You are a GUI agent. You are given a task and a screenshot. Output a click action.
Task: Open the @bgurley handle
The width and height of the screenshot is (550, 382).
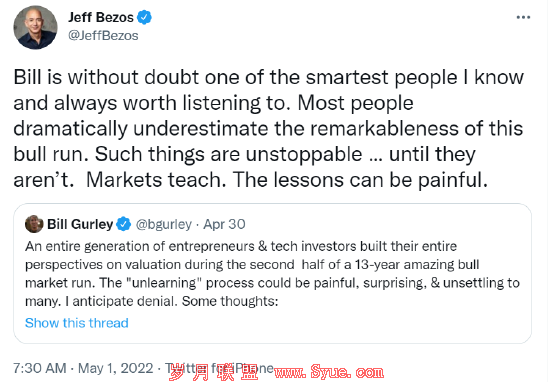163,224
